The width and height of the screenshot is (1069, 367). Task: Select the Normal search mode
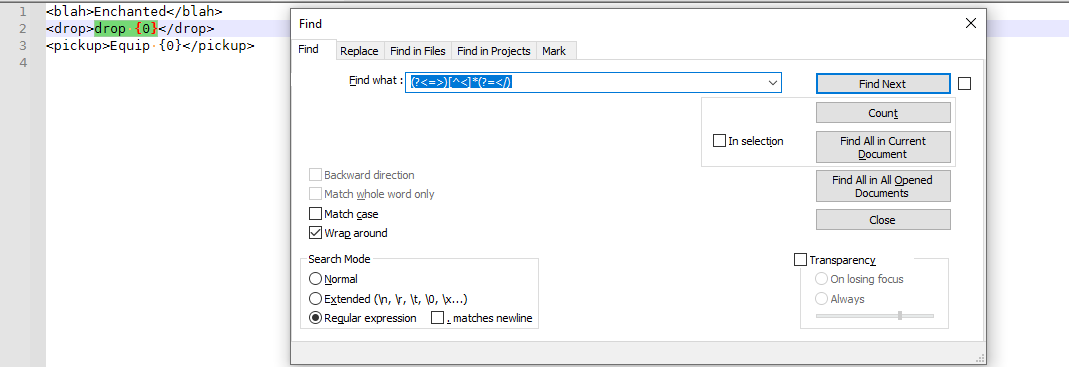pyautogui.click(x=315, y=279)
